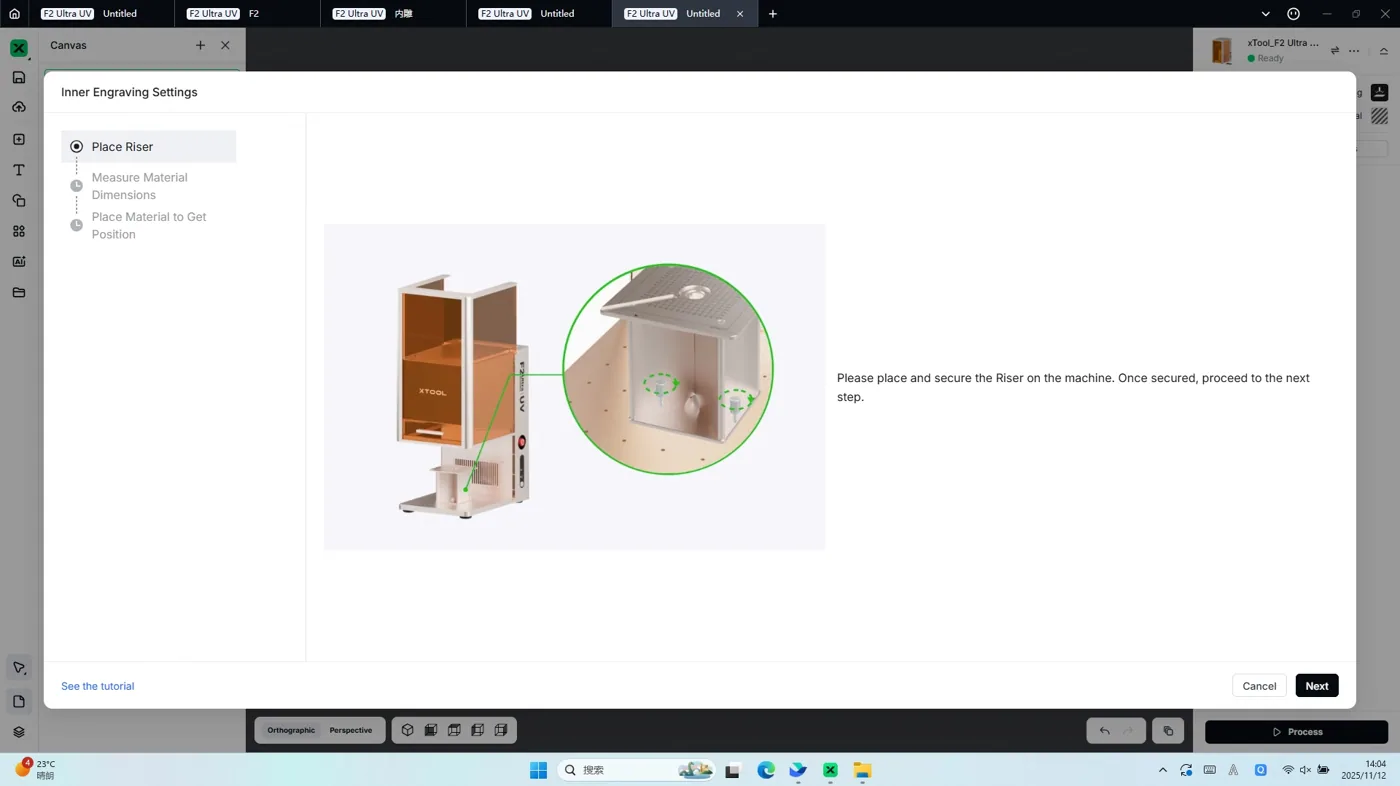This screenshot has width=1400, height=786.
Task: Select Place Material to Get Position step
Action: coord(149,225)
